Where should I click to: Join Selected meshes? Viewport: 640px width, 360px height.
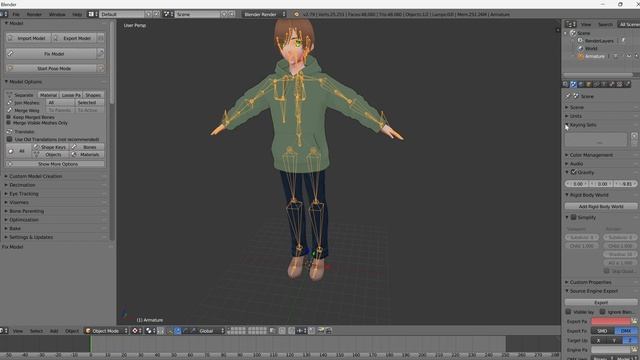tap(89, 102)
